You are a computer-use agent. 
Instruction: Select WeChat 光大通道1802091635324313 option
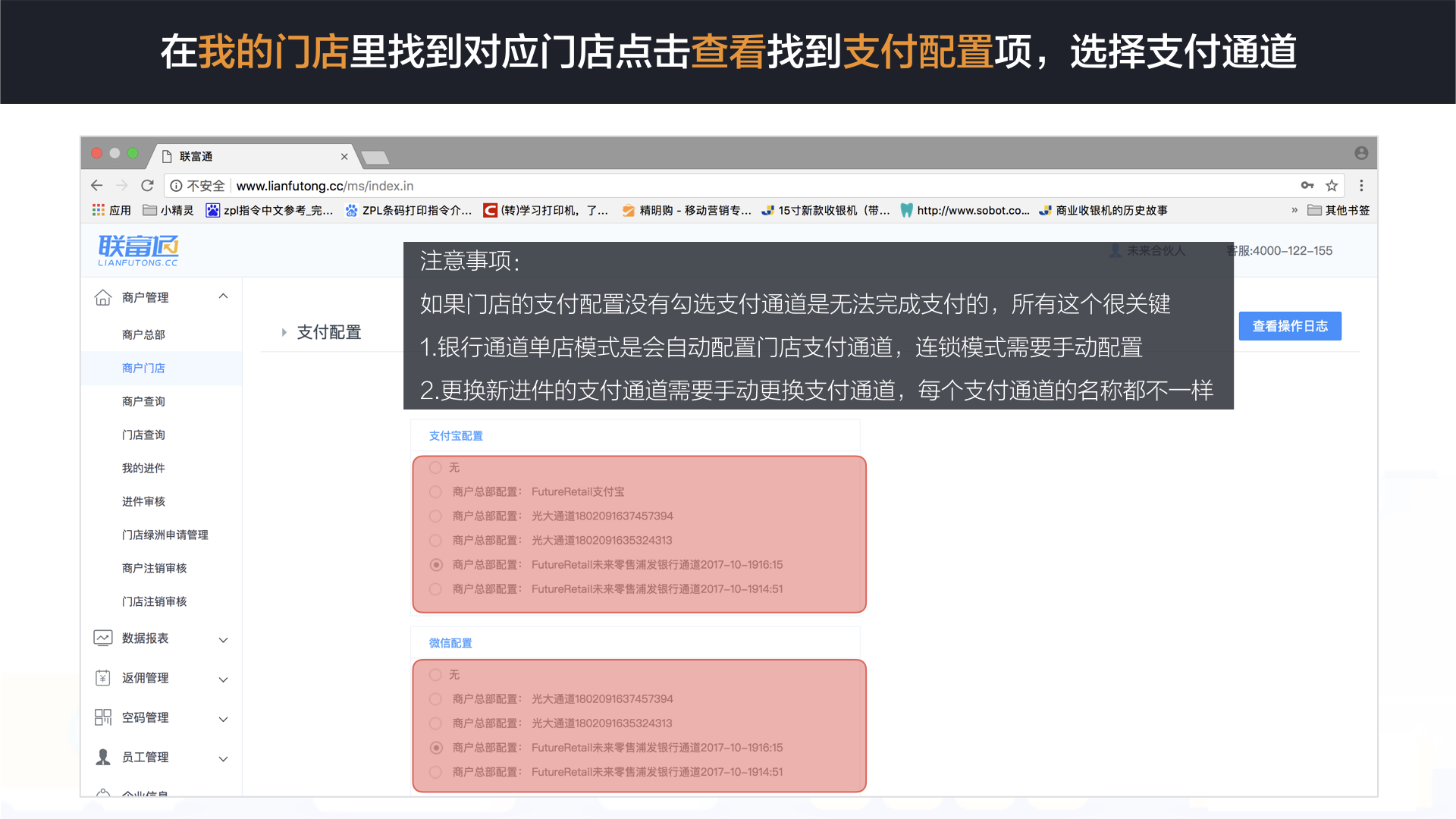coord(435,723)
